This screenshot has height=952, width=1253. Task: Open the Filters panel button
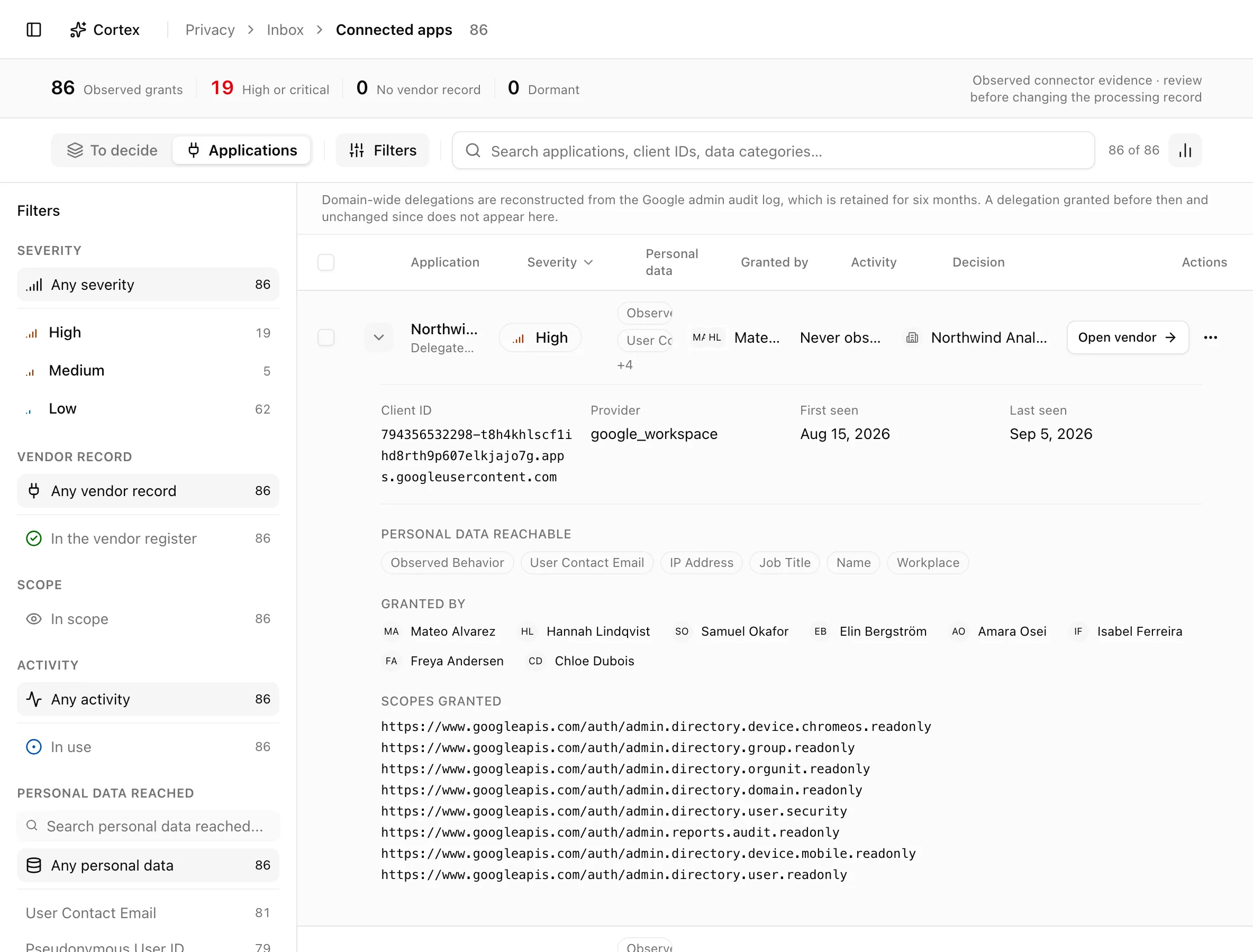pos(383,150)
